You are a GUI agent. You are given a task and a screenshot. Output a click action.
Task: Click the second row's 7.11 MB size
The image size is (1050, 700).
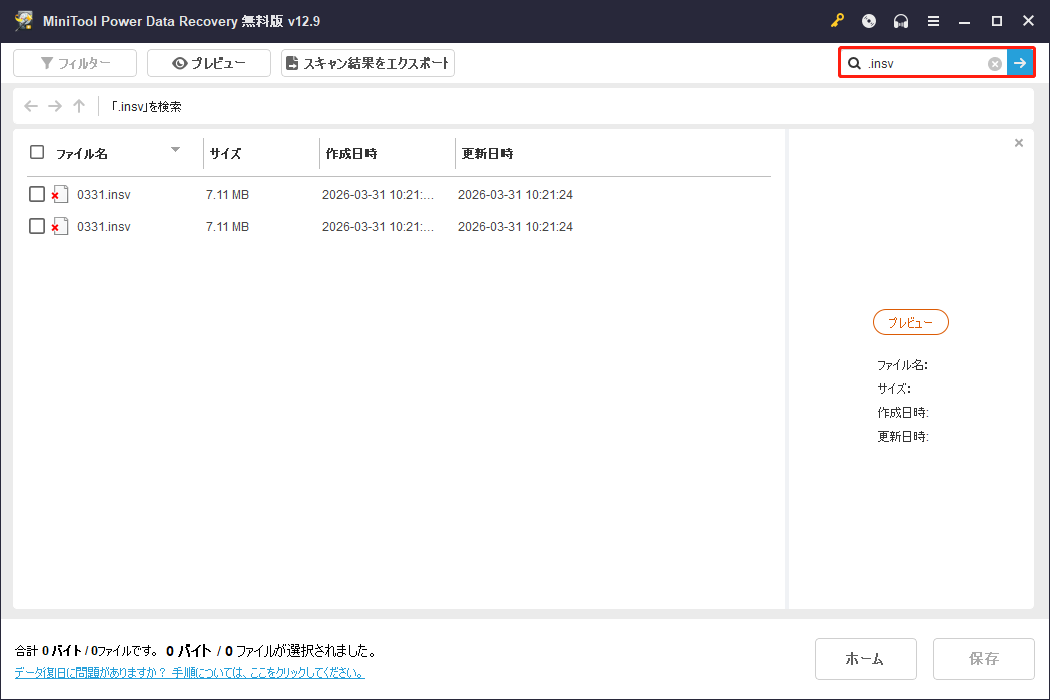click(228, 227)
